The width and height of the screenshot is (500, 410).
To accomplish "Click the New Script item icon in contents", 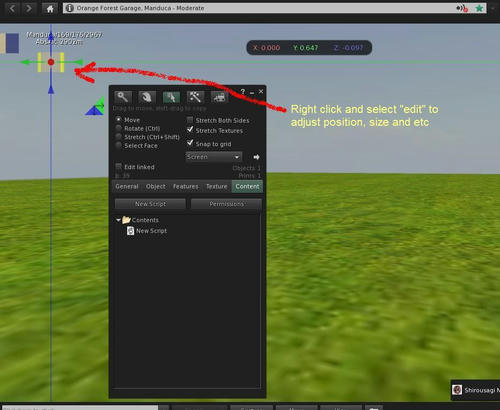I will pyautogui.click(x=131, y=231).
